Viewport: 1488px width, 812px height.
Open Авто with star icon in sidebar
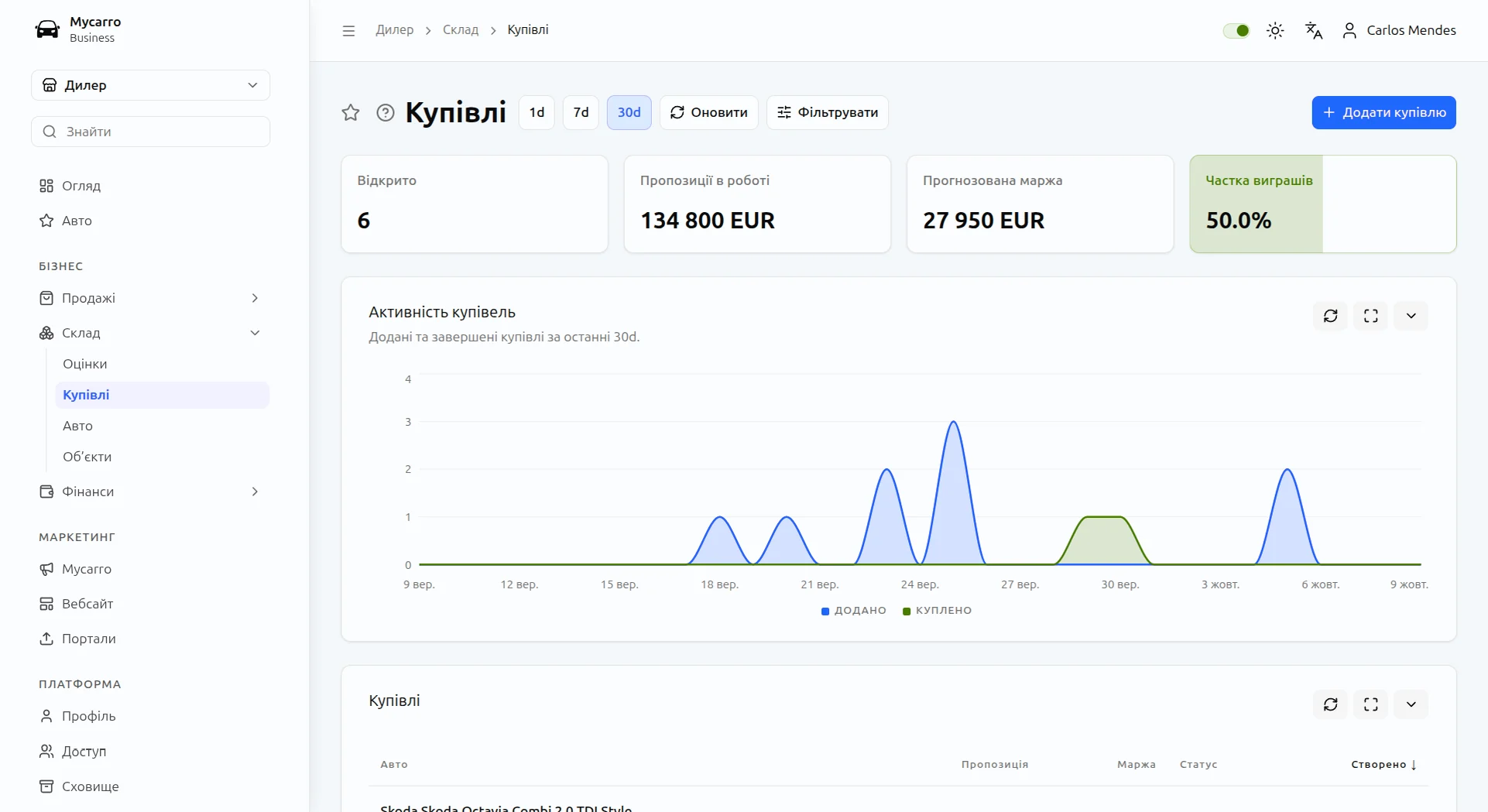pos(150,221)
